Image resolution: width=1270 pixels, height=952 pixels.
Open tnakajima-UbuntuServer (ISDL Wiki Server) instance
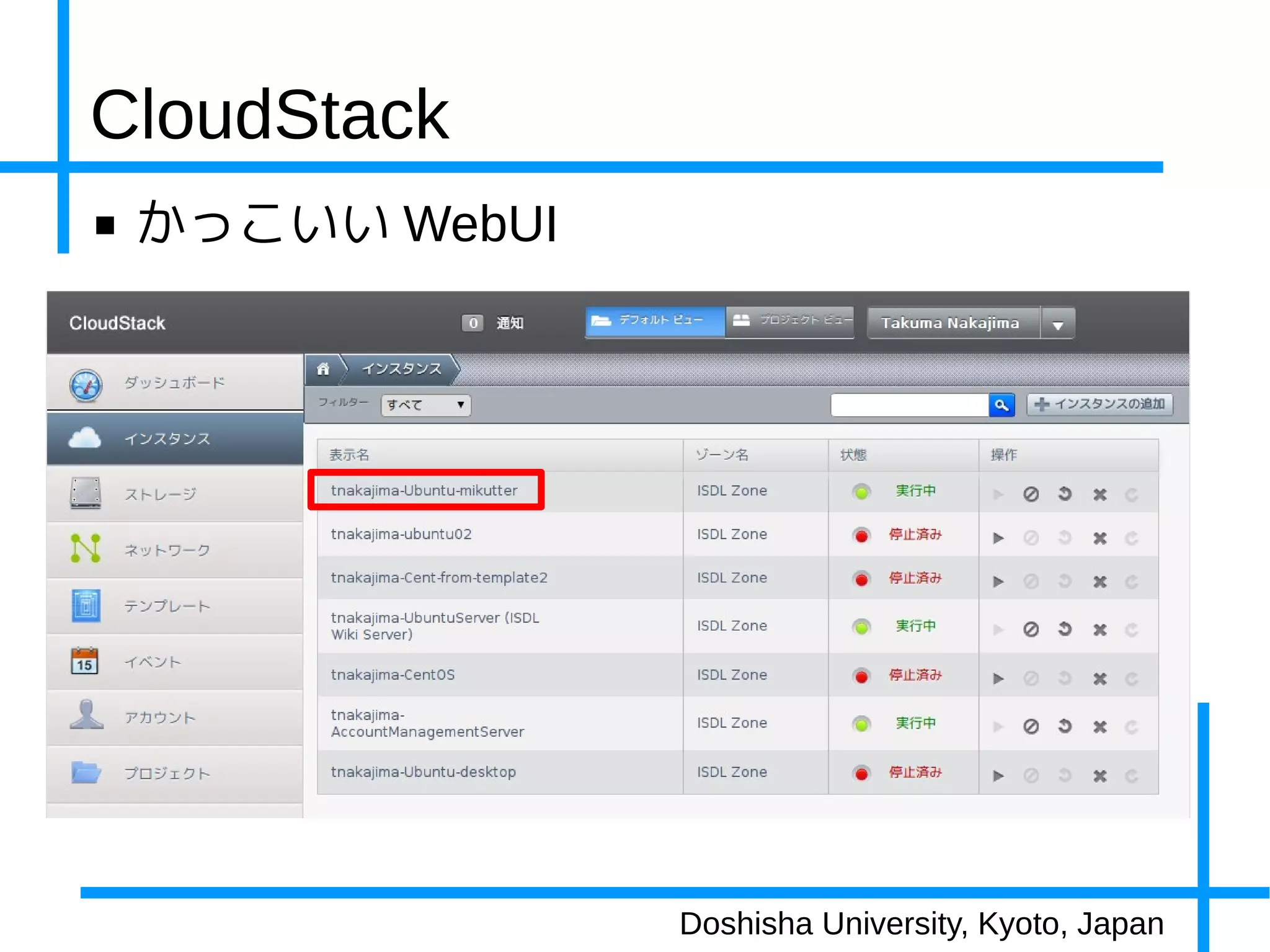pyautogui.click(x=435, y=626)
